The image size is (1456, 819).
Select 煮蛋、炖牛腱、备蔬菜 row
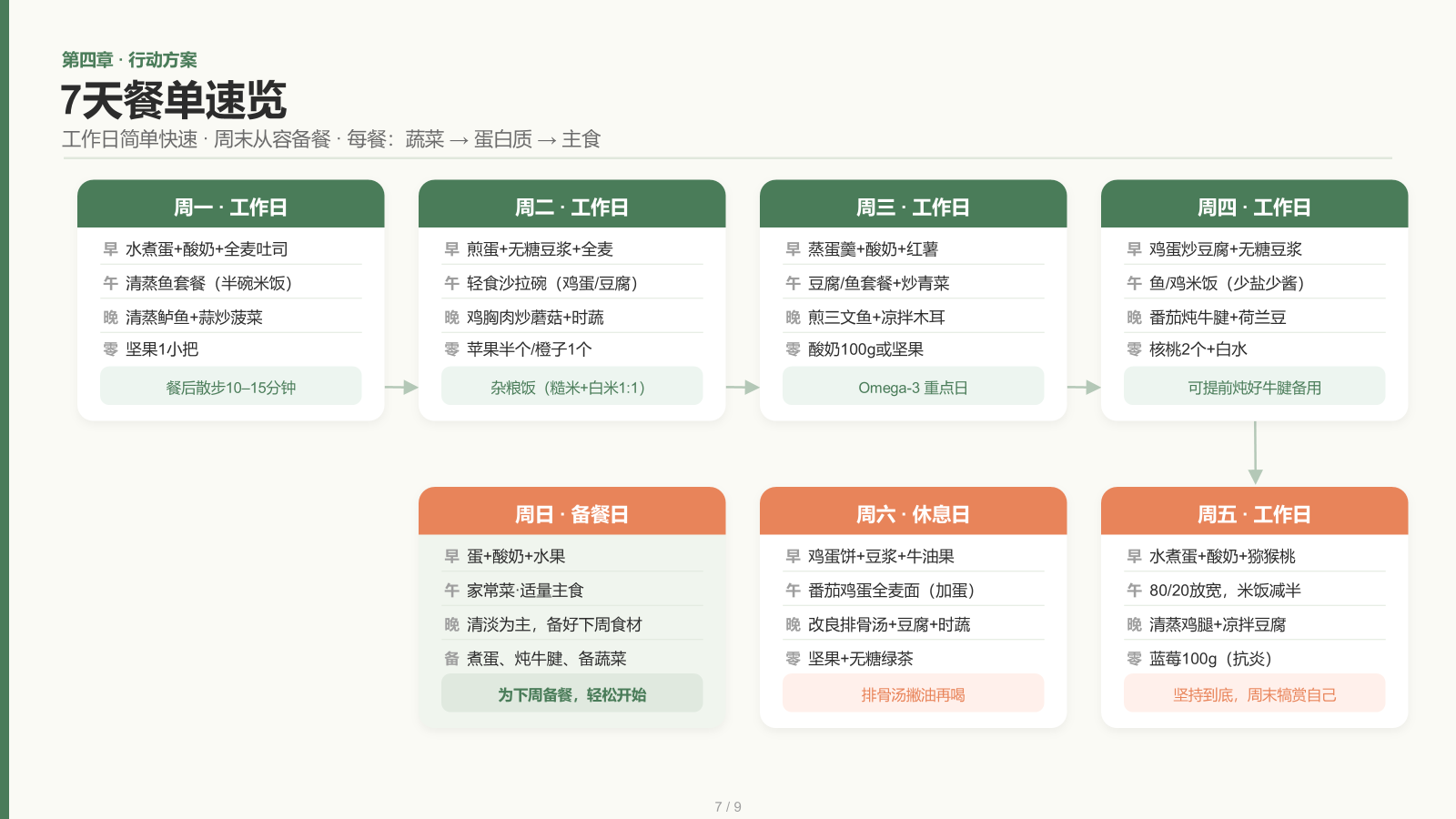point(572,658)
